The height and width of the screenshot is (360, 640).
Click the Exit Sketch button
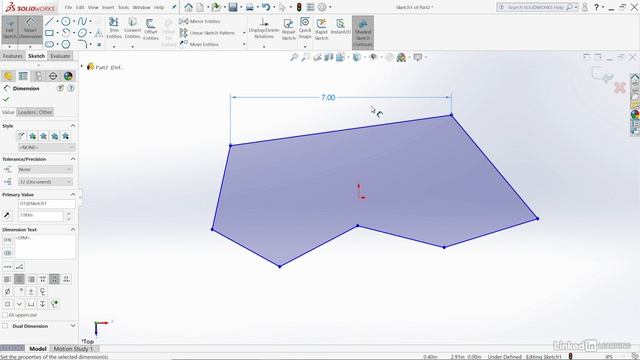pos(9,29)
